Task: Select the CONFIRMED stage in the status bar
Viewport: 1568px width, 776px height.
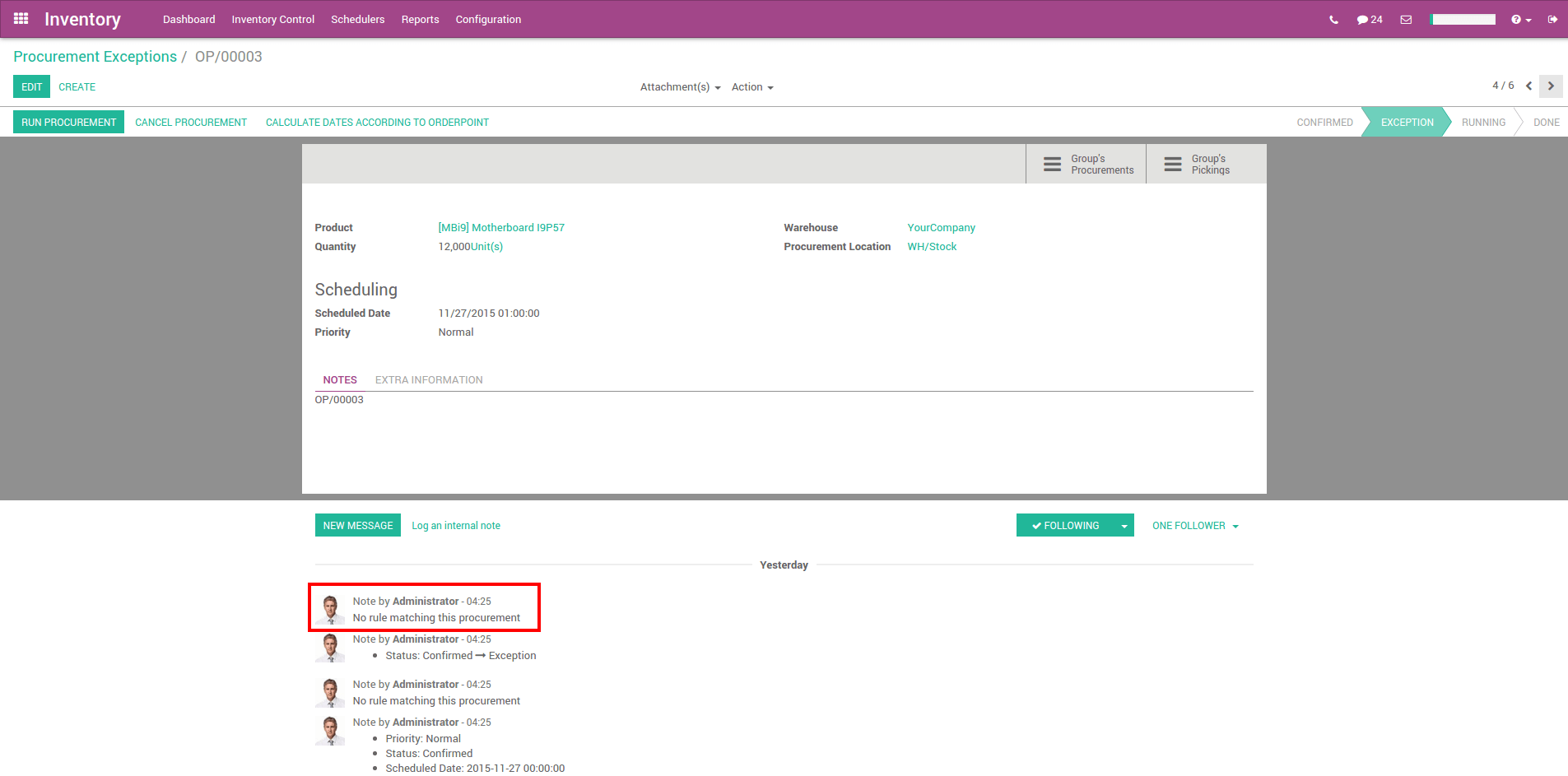Action: (x=1324, y=122)
